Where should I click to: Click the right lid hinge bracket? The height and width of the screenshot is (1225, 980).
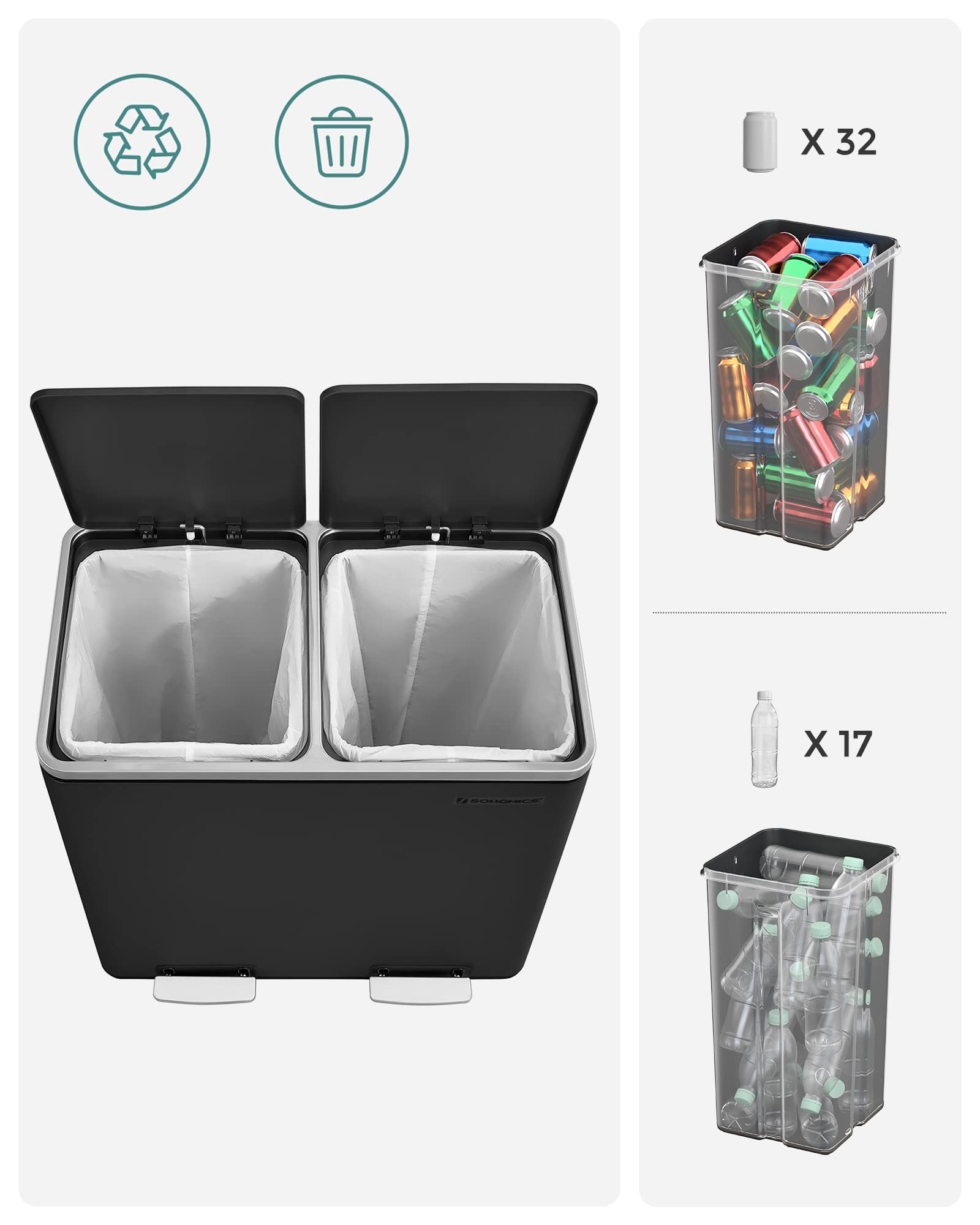pos(436,529)
